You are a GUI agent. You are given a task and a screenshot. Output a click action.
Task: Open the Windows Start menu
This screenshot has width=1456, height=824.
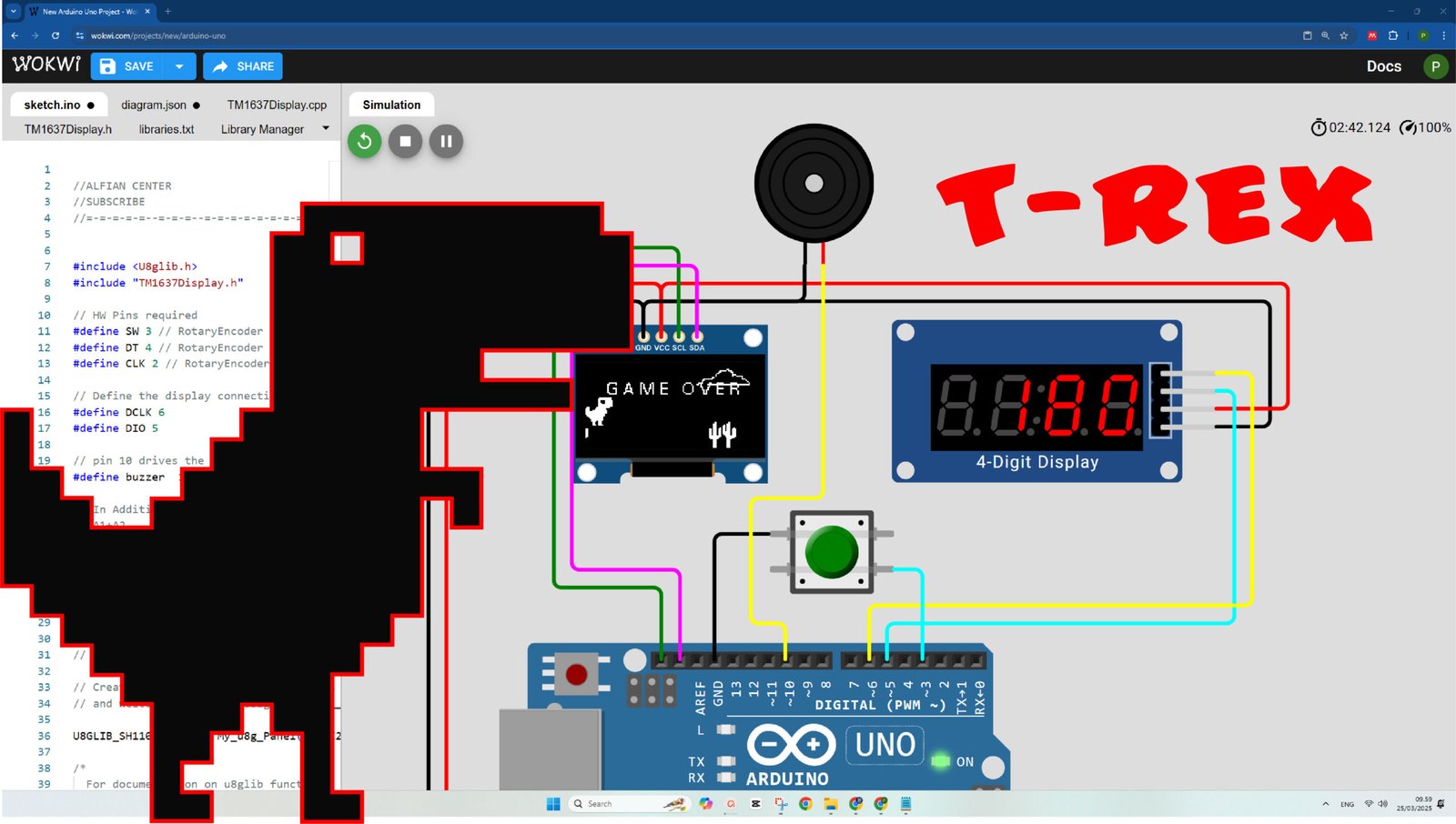click(x=553, y=804)
